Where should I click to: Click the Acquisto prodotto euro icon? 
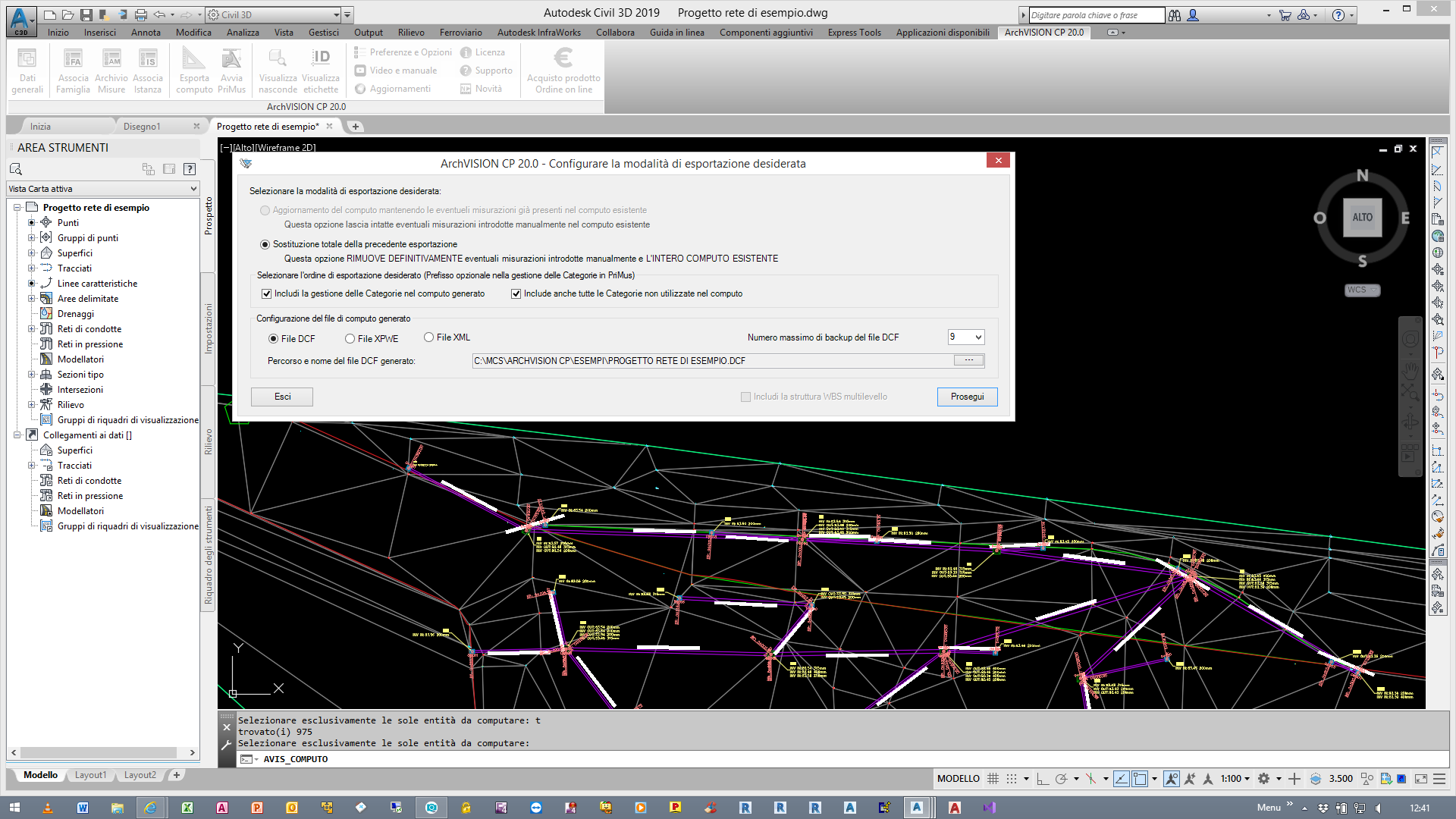pyautogui.click(x=563, y=59)
